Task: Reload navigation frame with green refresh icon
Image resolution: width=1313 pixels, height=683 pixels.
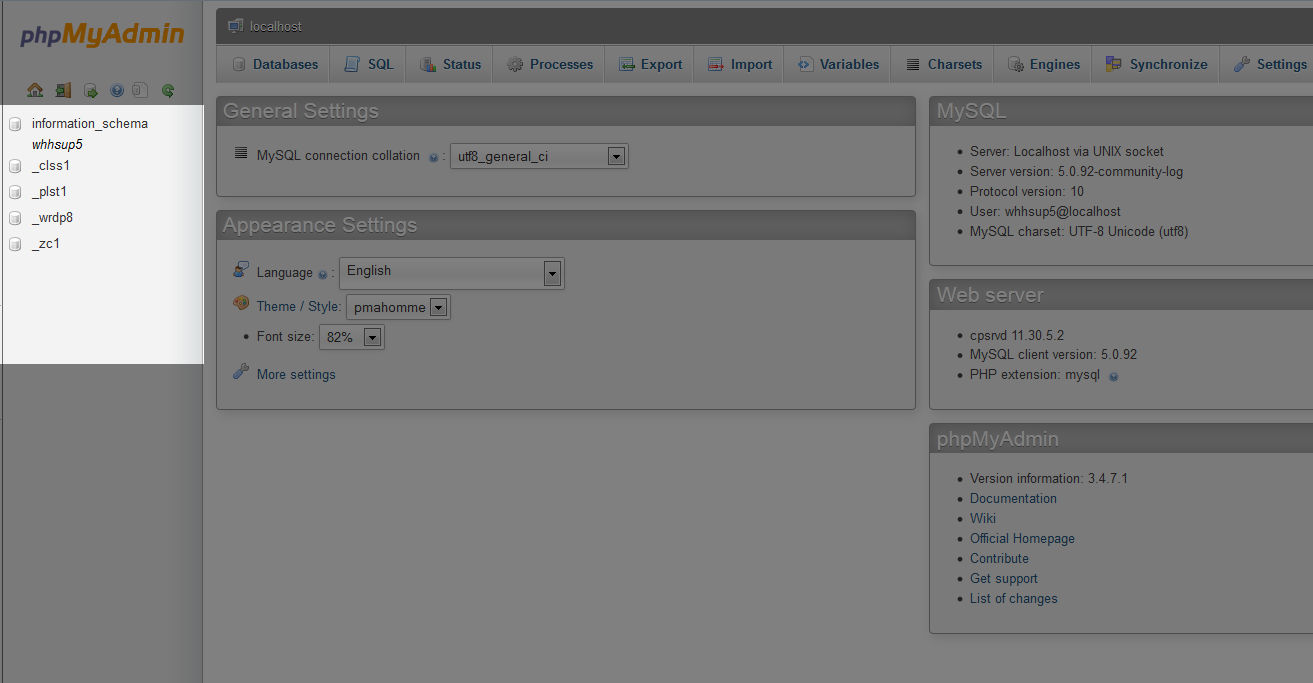Action: [x=168, y=90]
